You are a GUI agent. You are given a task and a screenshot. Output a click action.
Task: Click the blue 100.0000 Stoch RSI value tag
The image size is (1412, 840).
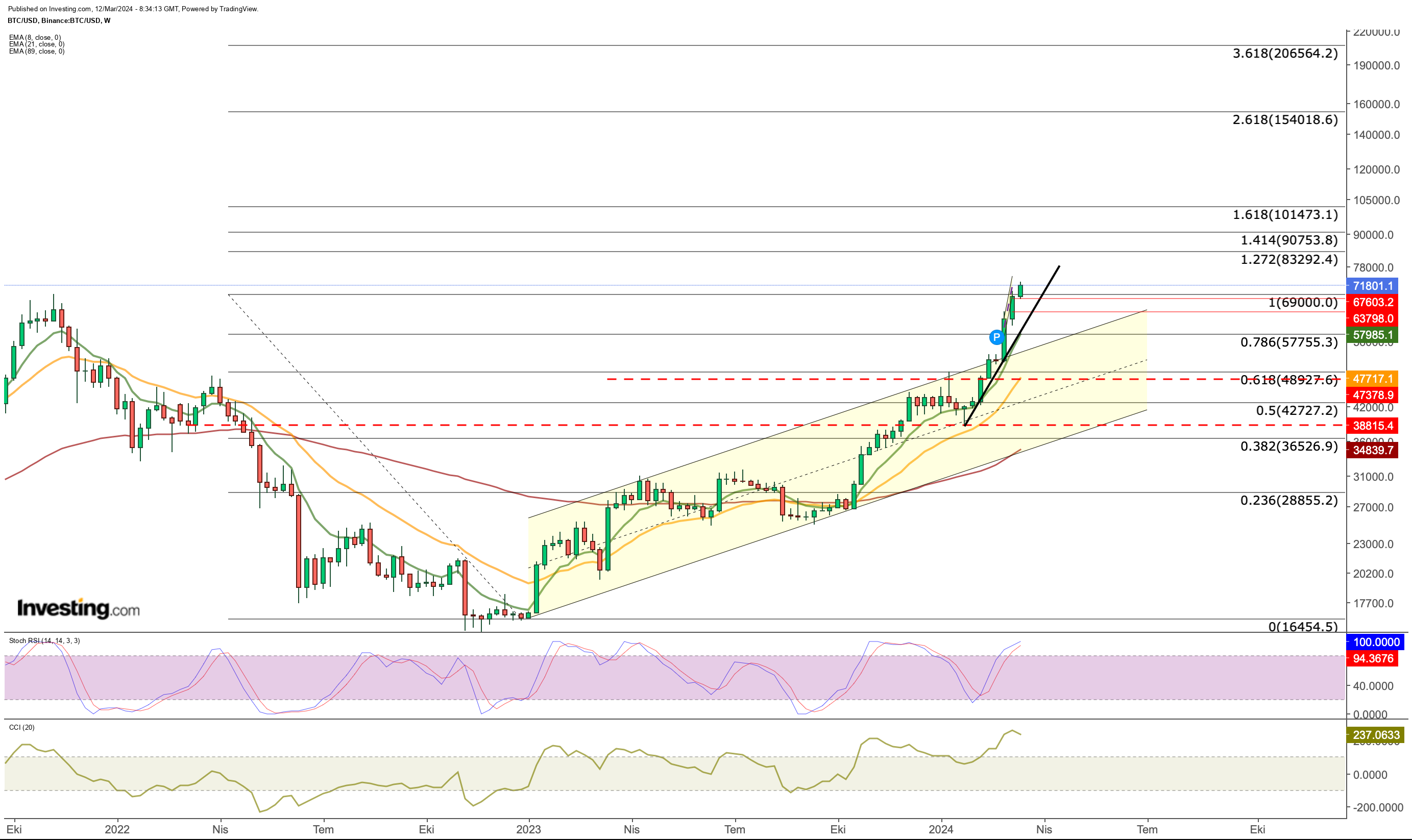coord(1376,643)
